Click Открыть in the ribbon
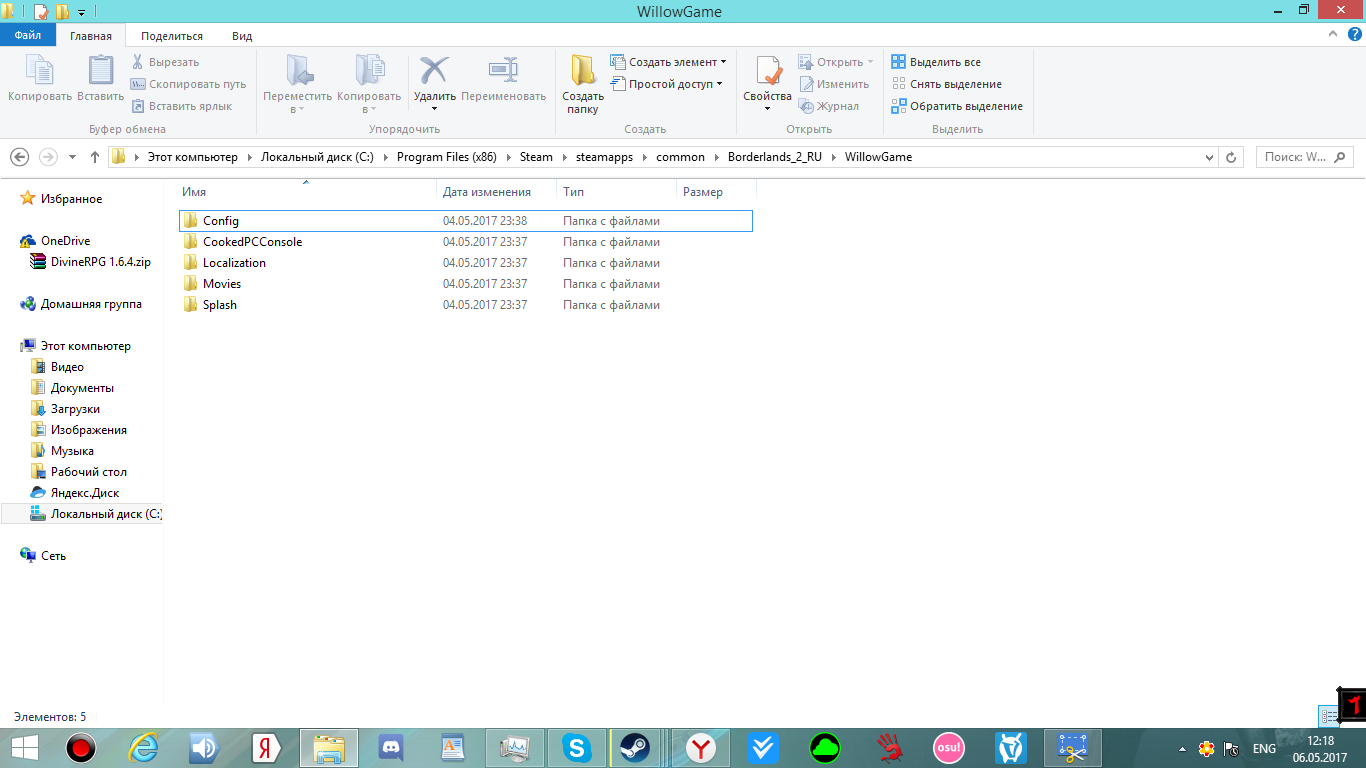 click(836, 62)
